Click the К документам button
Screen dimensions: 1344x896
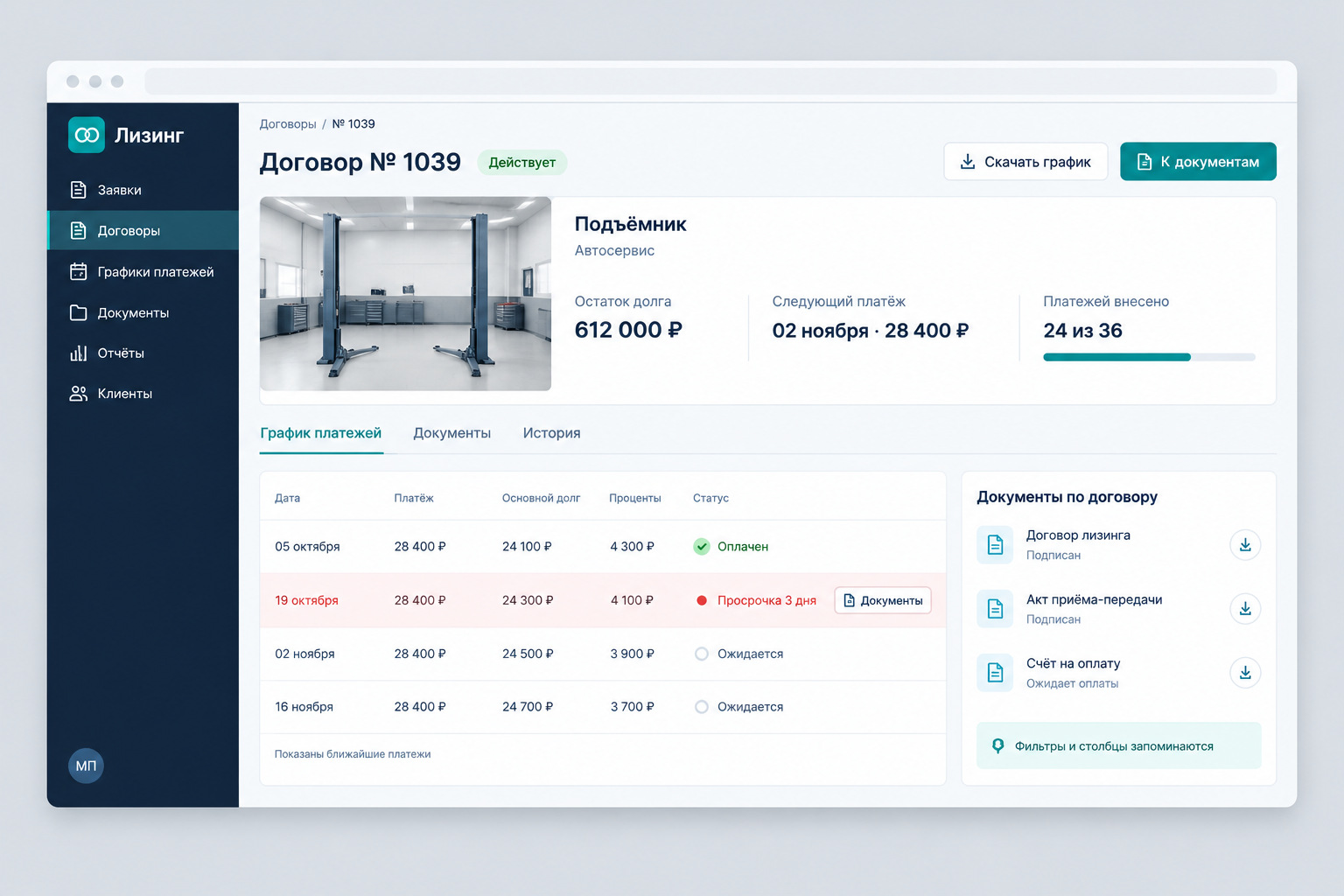1198,162
